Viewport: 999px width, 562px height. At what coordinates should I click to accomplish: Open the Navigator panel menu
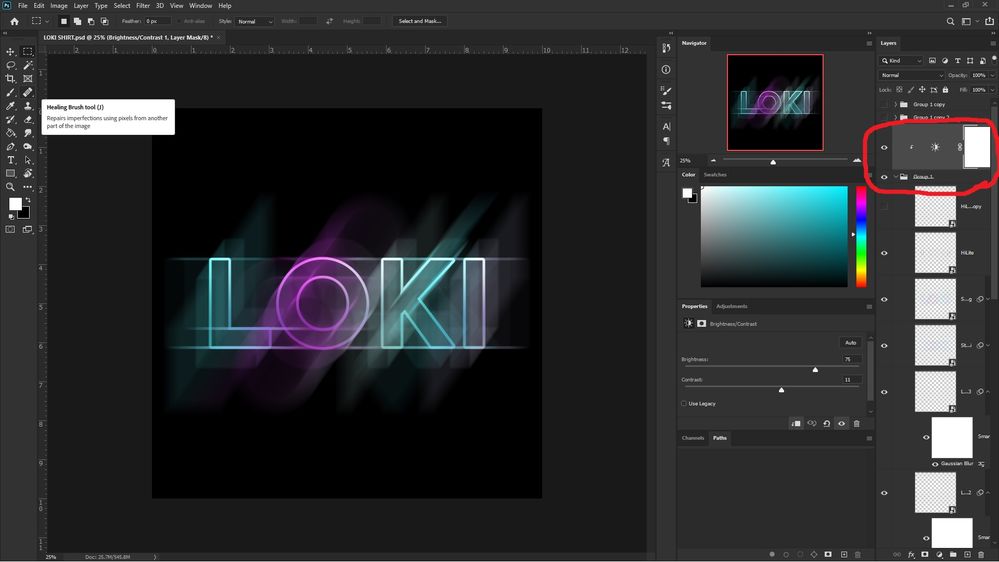pyautogui.click(x=869, y=43)
